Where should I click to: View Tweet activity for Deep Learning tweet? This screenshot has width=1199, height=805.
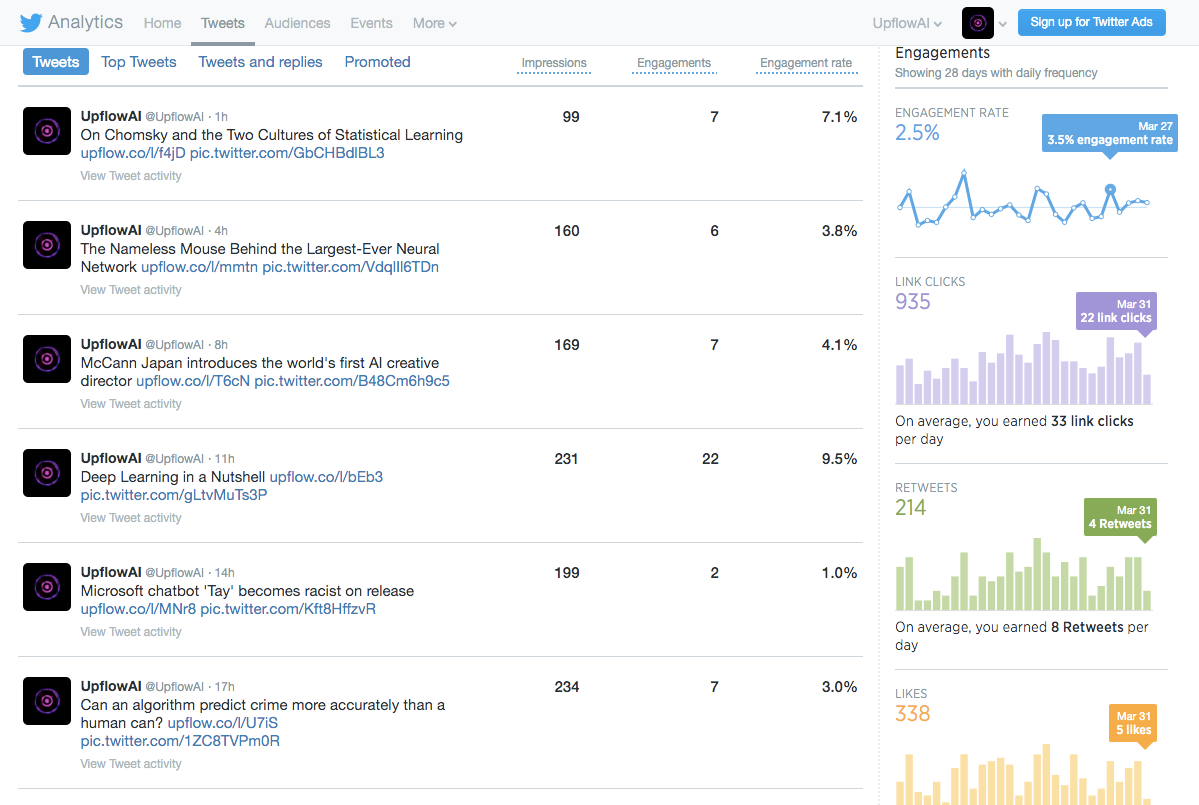coord(131,518)
